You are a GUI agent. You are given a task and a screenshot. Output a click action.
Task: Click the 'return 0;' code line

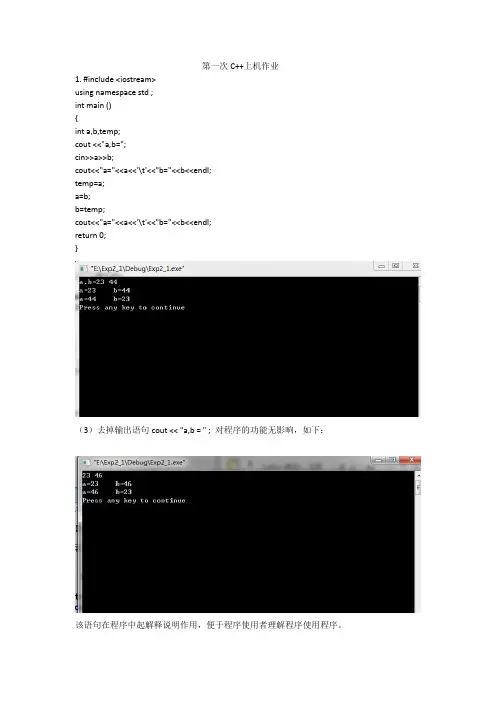click(x=90, y=235)
